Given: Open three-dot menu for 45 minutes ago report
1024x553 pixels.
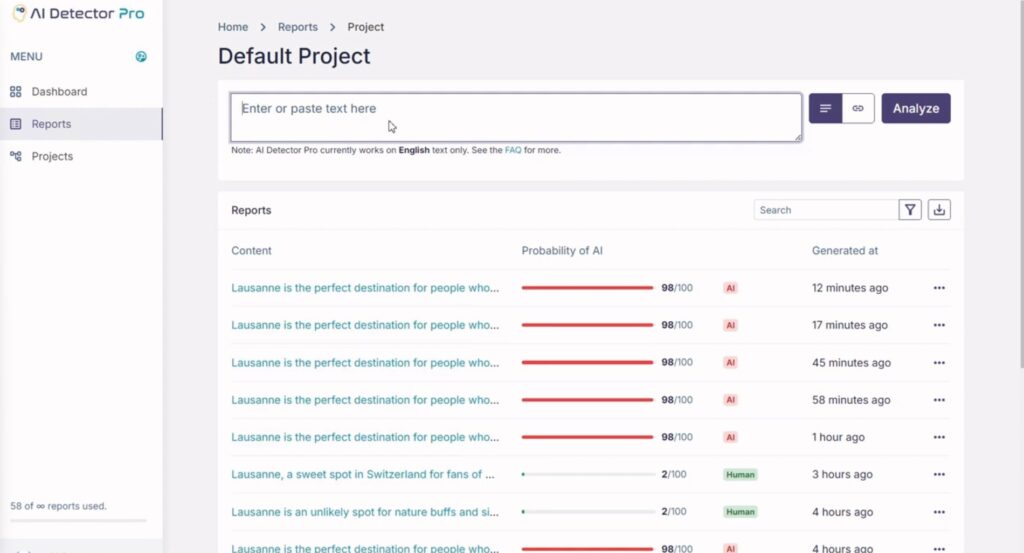Looking at the screenshot, I should pos(939,363).
